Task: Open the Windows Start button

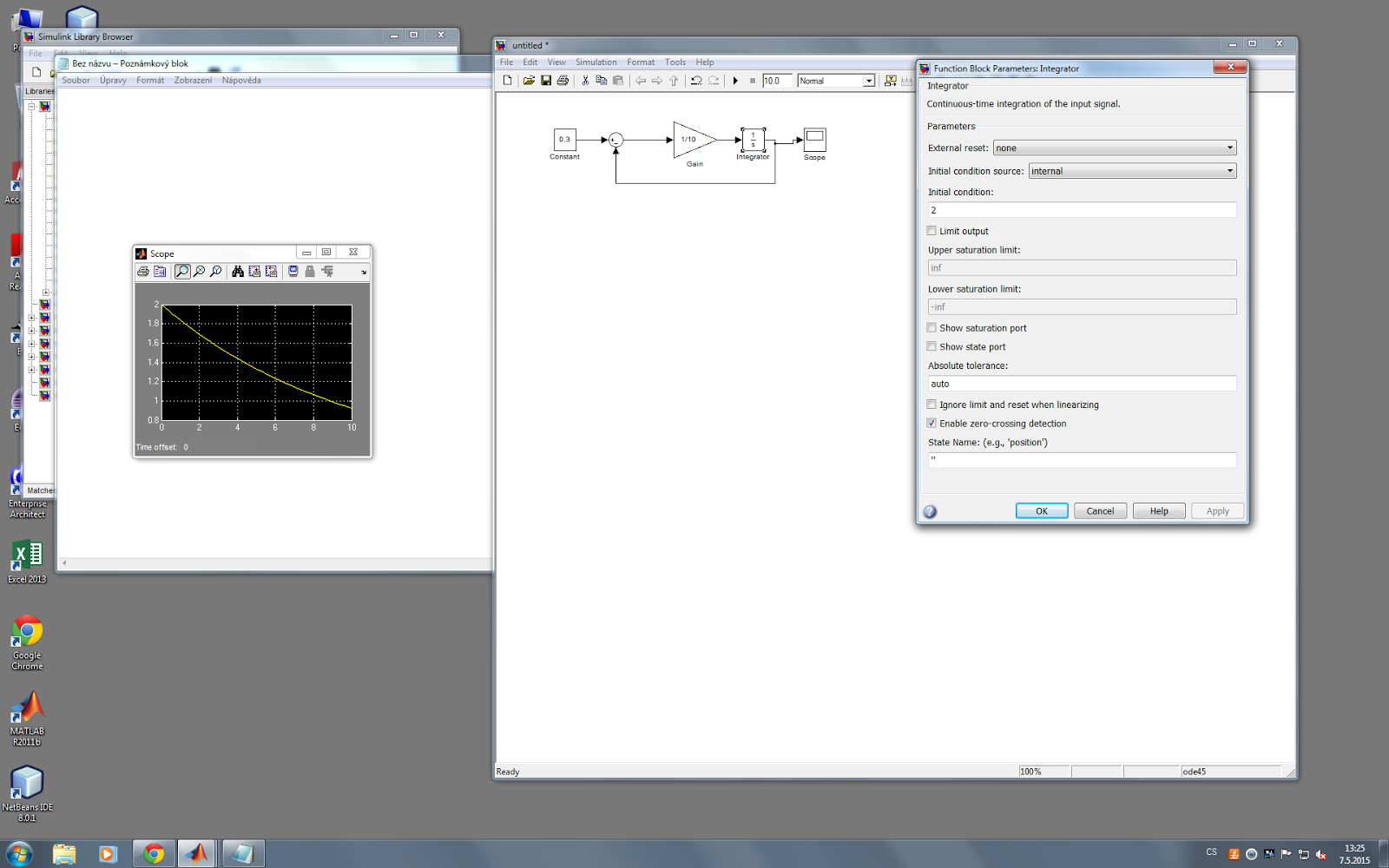Action: pyautogui.click(x=18, y=854)
